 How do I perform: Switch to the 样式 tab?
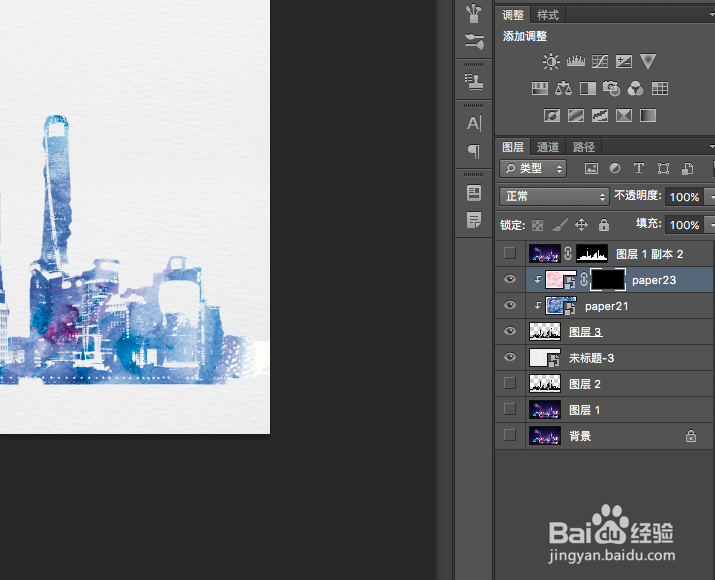click(x=548, y=15)
